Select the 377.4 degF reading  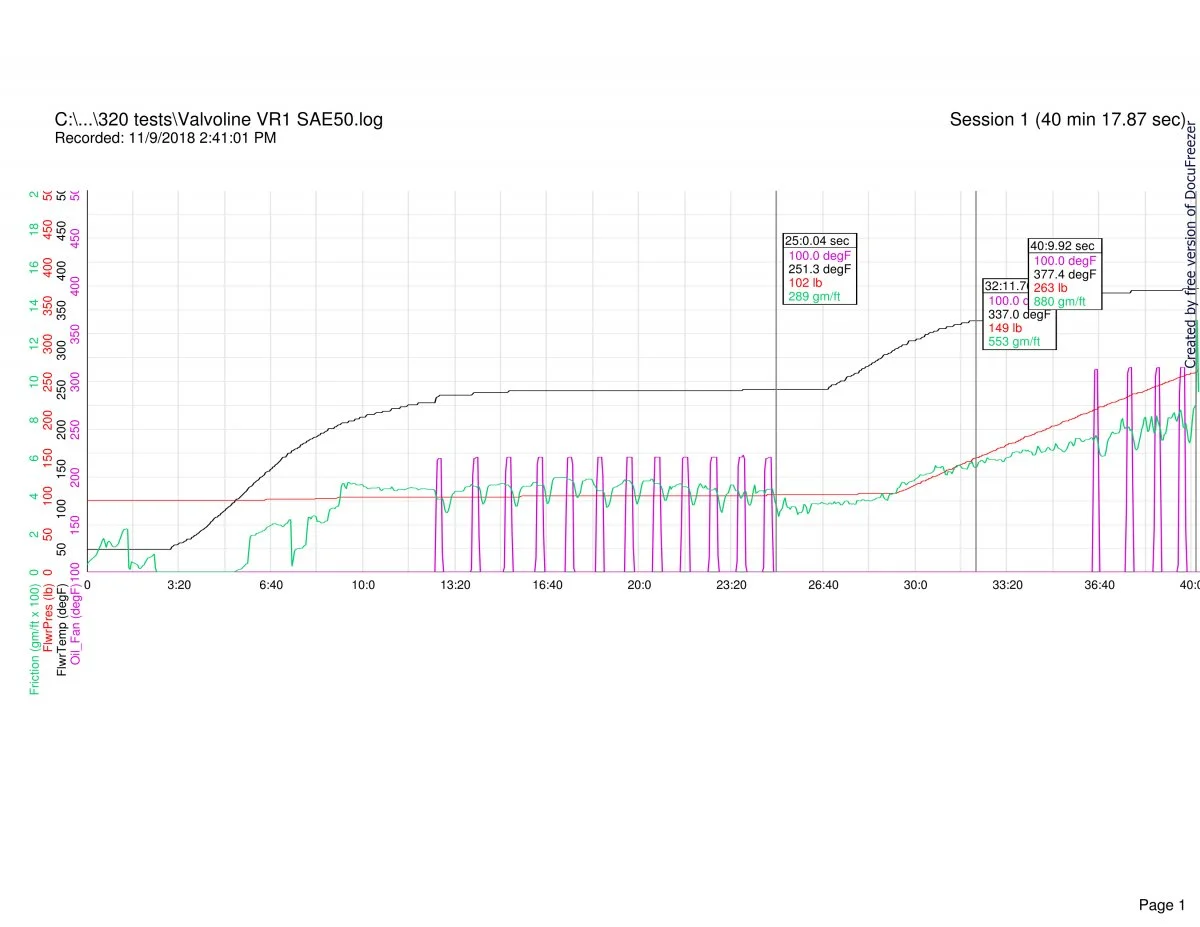pos(1065,273)
